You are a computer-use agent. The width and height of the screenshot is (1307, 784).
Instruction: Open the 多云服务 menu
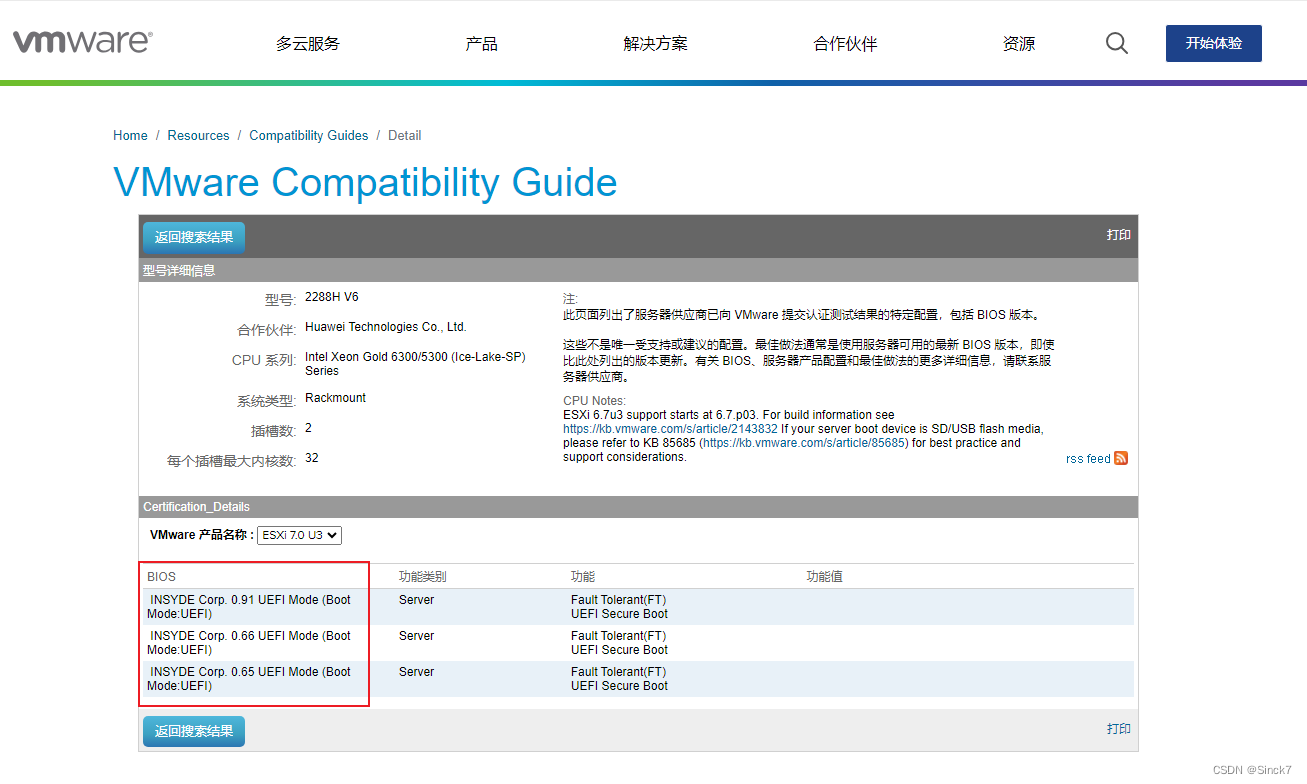[x=308, y=44]
